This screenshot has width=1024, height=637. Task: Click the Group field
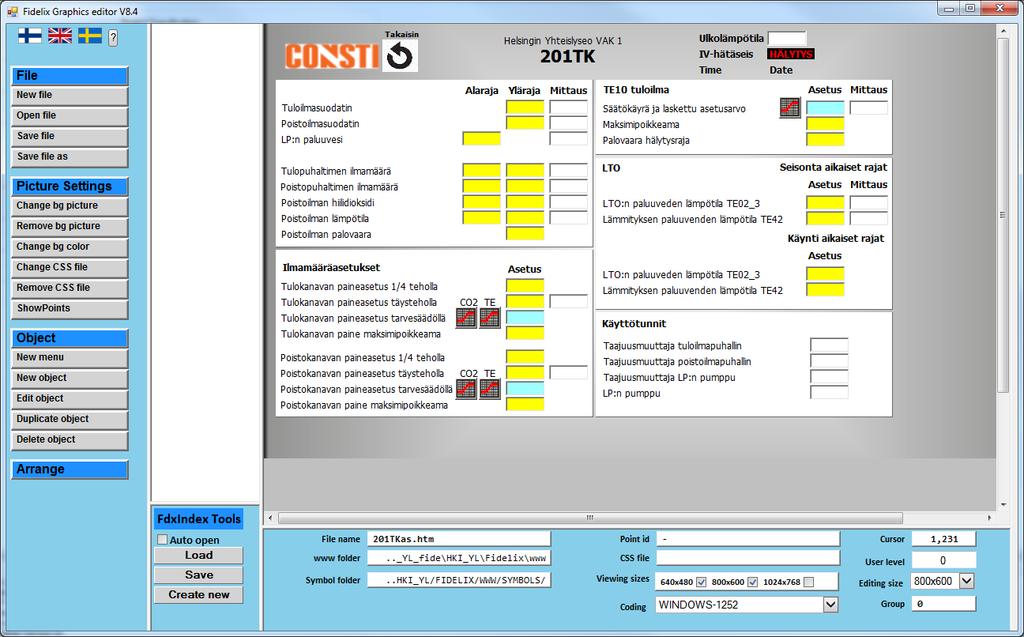click(944, 604)
